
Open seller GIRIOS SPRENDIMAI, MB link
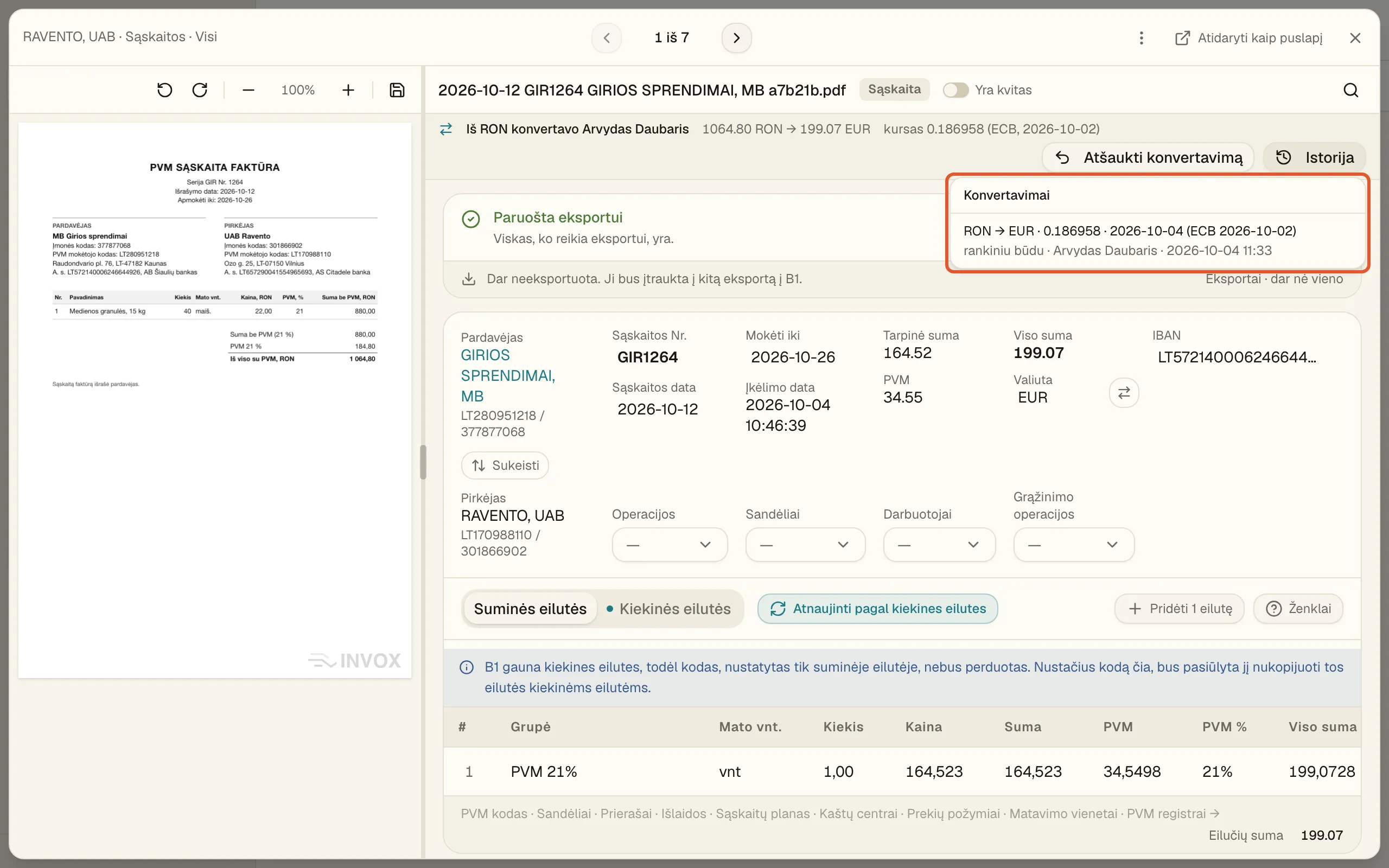(507, 375)
